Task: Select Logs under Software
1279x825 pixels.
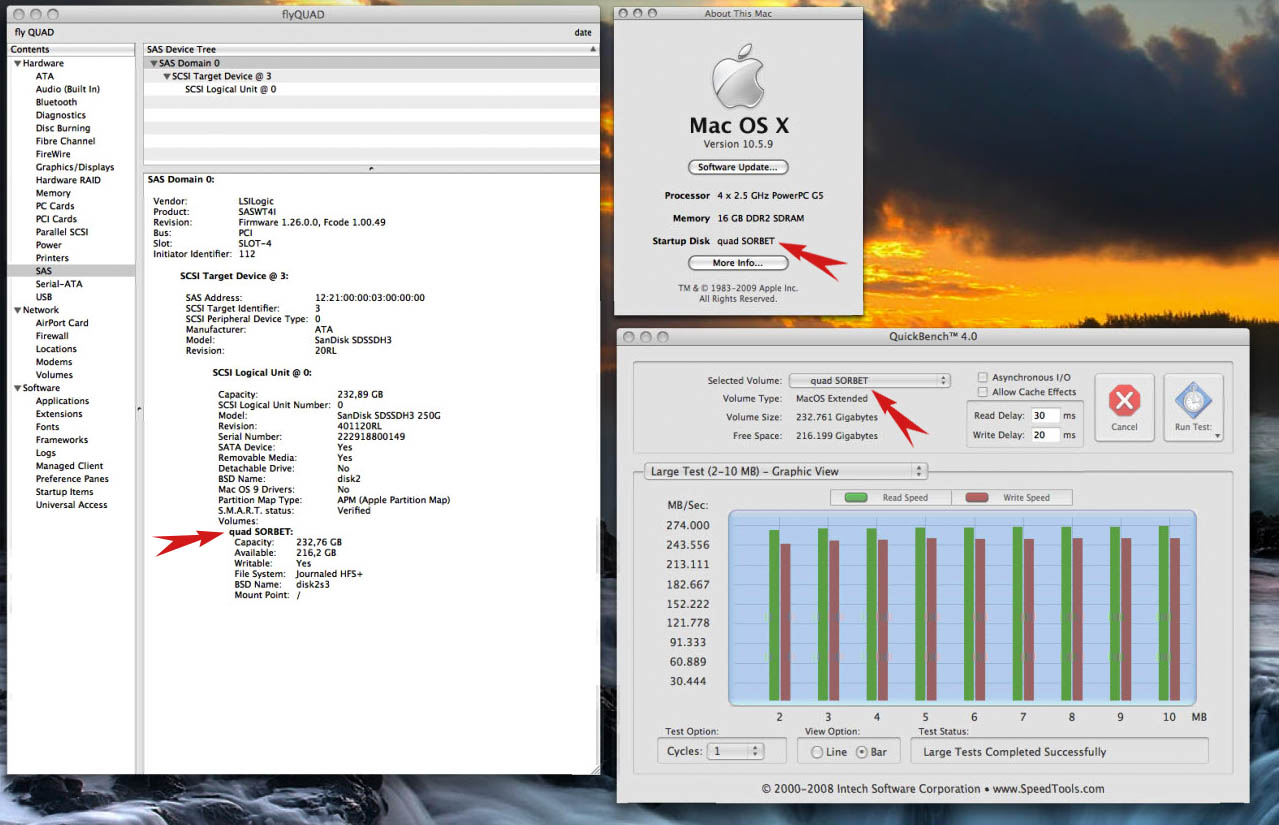Action: [46, 453]
